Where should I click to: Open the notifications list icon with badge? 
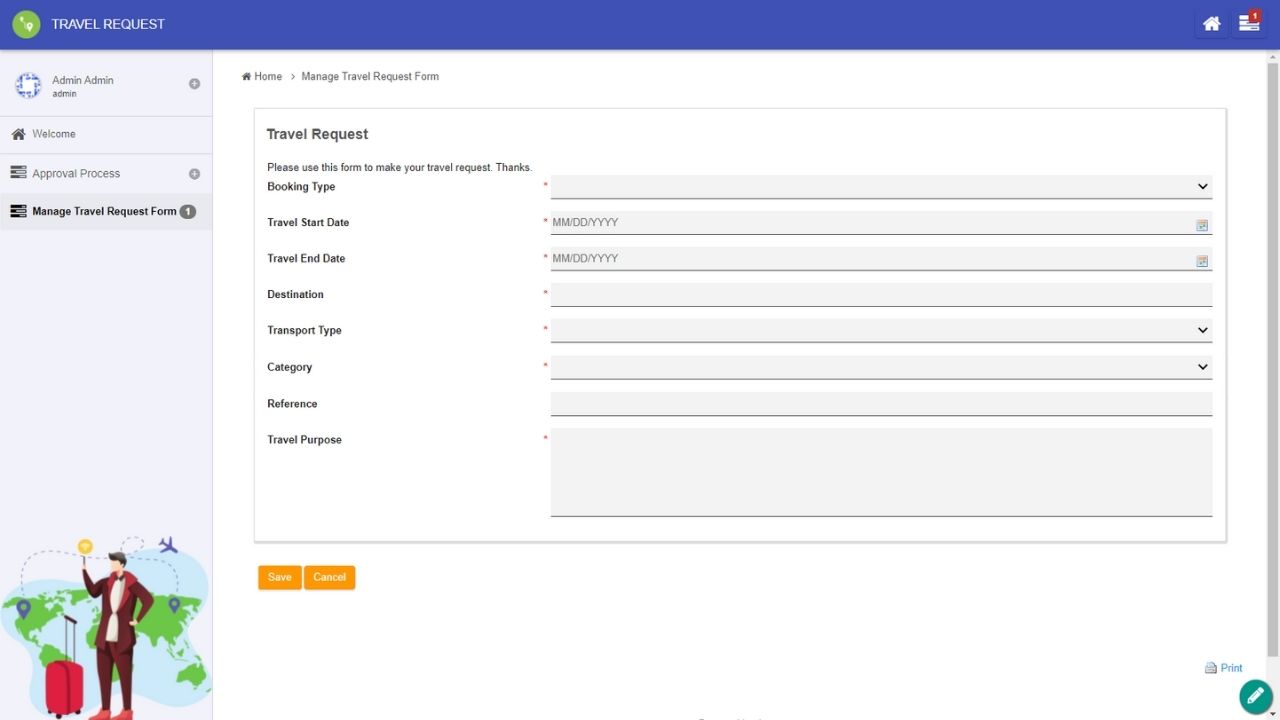1249,24
